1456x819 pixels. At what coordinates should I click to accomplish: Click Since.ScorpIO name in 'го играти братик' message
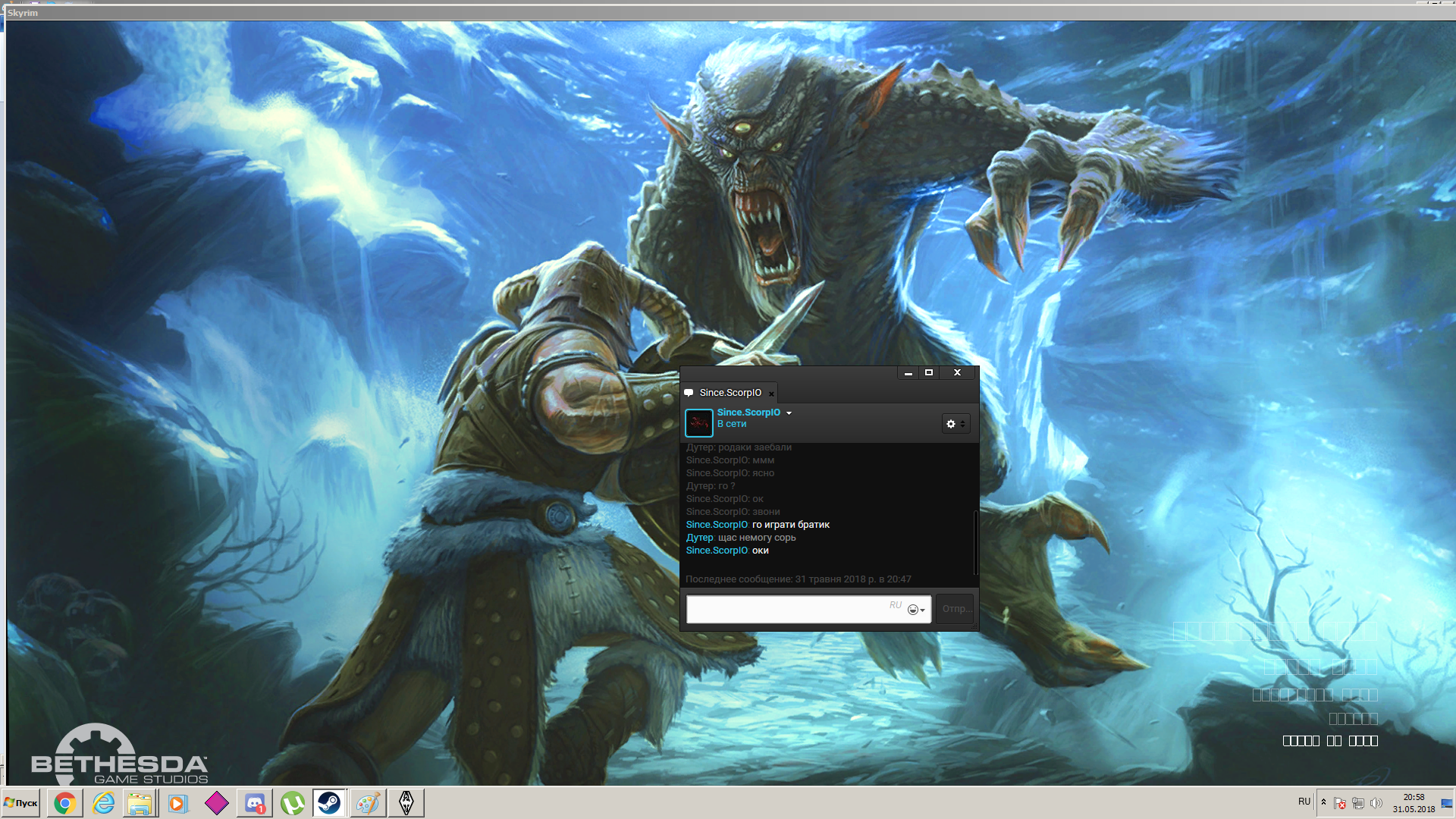click(717, 525)
